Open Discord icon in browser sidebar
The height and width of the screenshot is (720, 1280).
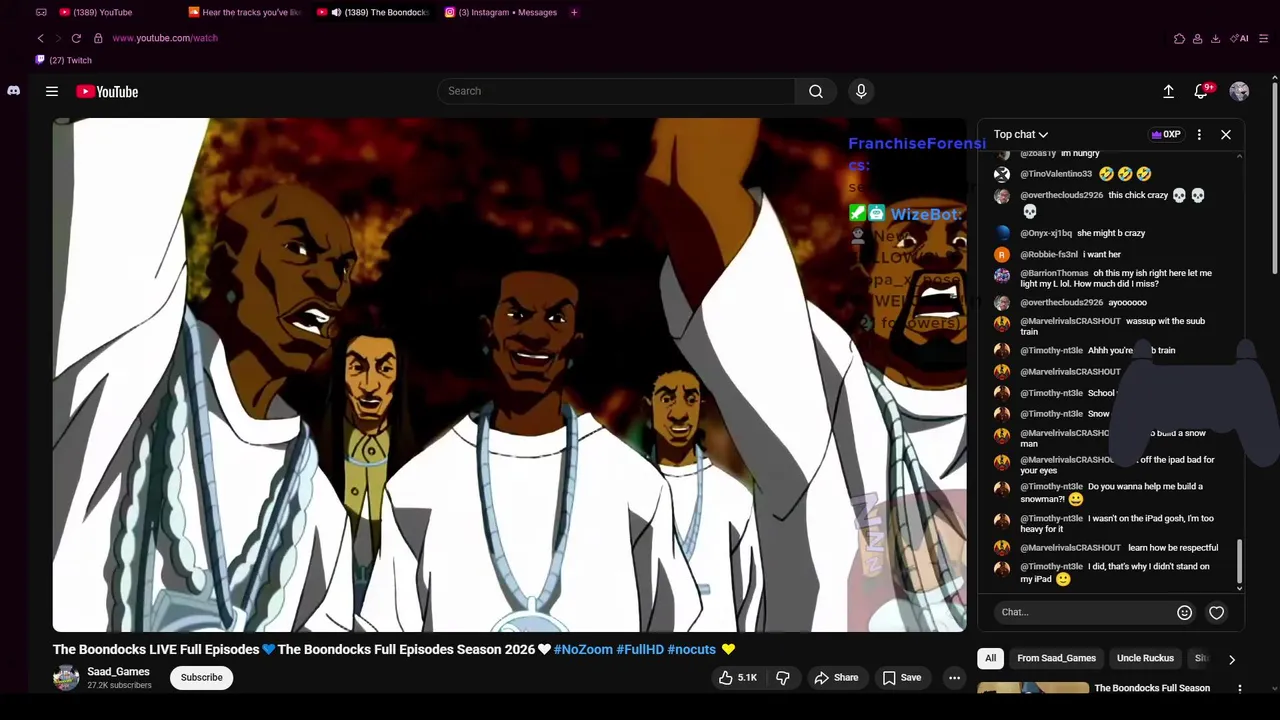coord(13,91)
